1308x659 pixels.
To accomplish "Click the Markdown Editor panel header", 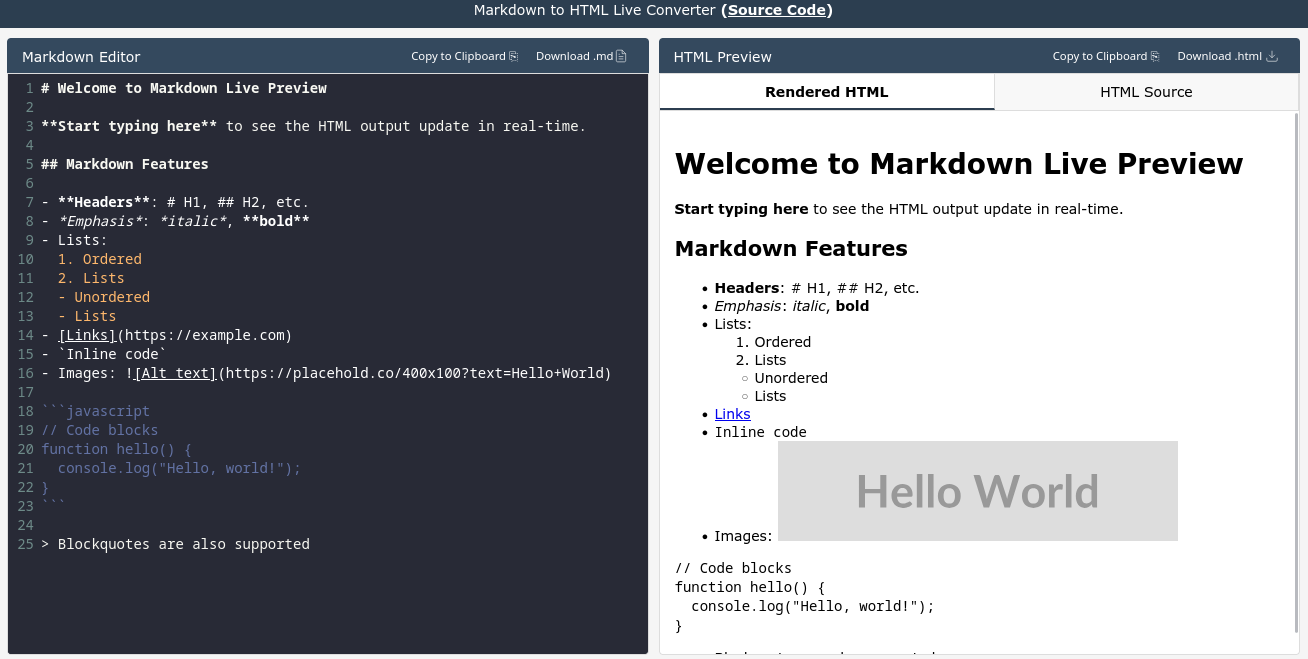I will [x=80, y=57].
